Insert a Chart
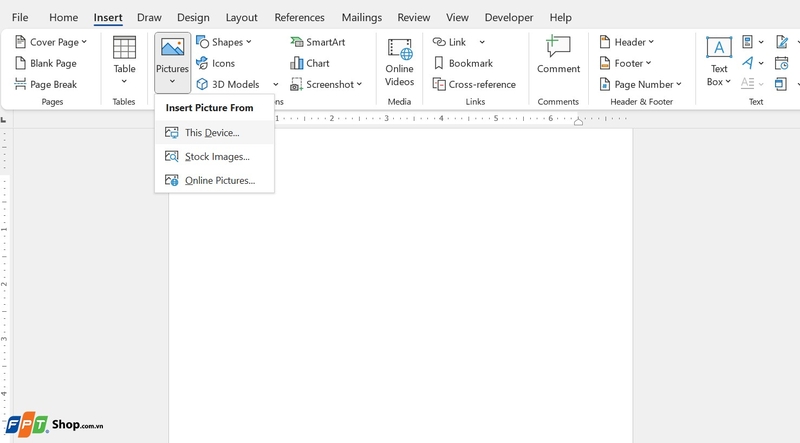This screenshot has height=443, width=800. point(310,63)
